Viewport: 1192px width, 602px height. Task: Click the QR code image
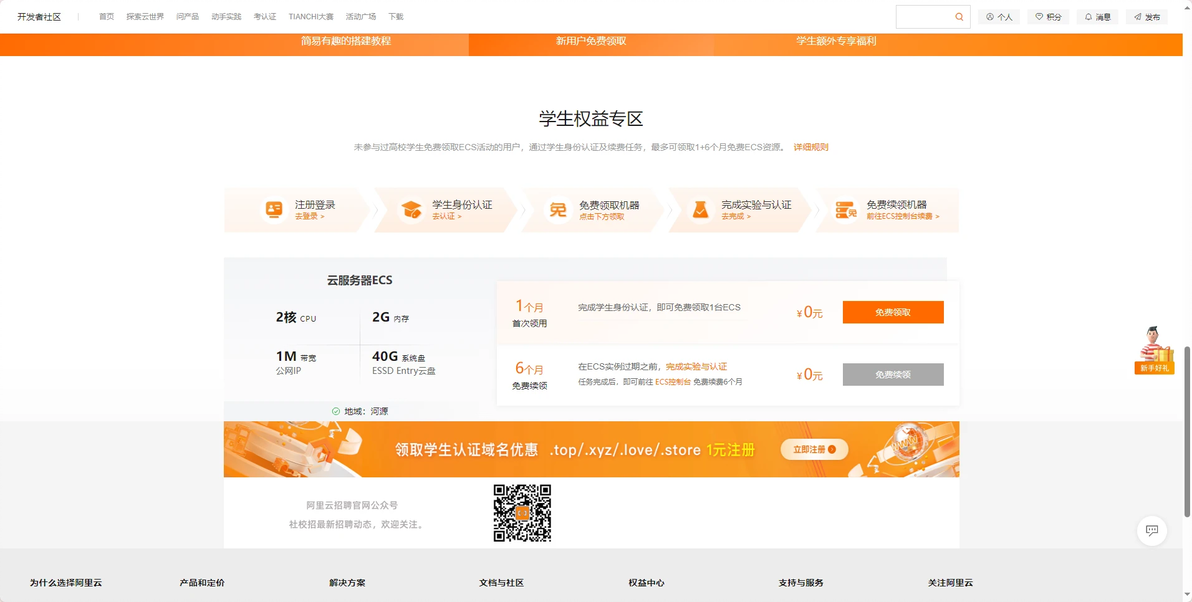coord(522,513)
